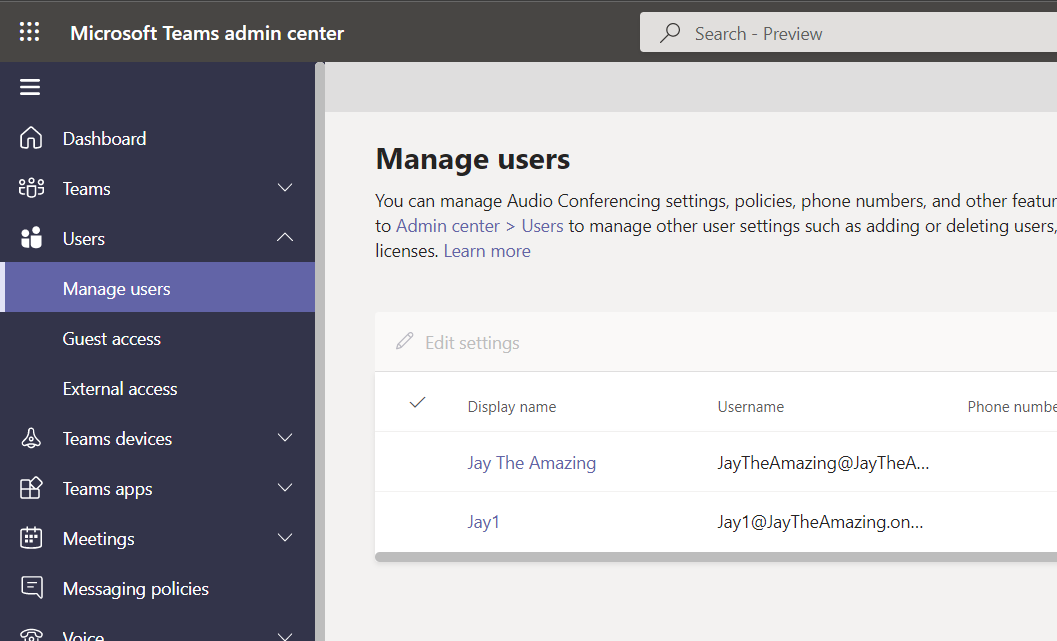This screenshot has width=1057, height=641.
Task: Click the Teams group icon in sidebar
Action: tap(32, 188)
